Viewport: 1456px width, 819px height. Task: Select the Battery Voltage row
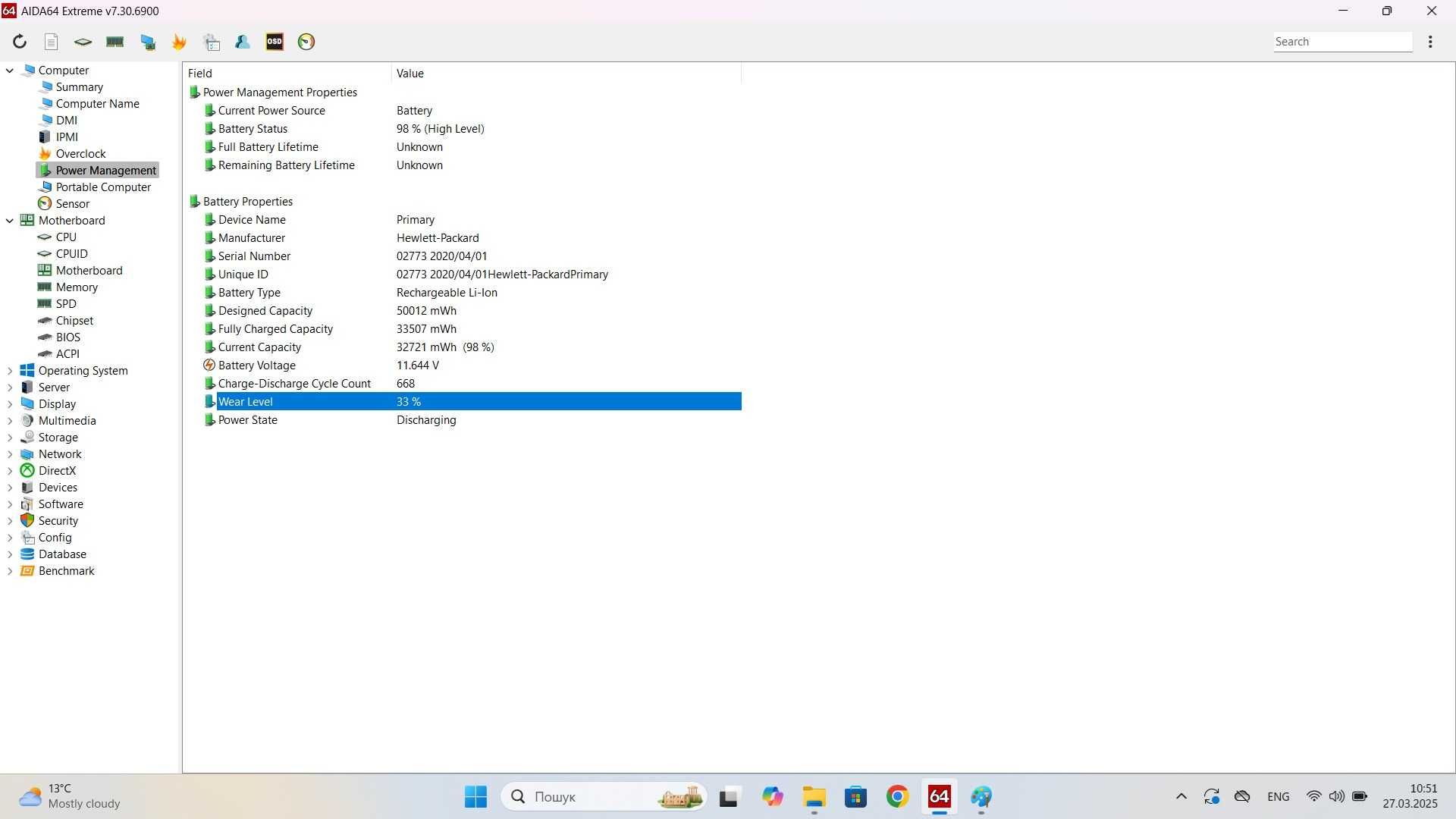click(x=472, y=366)
